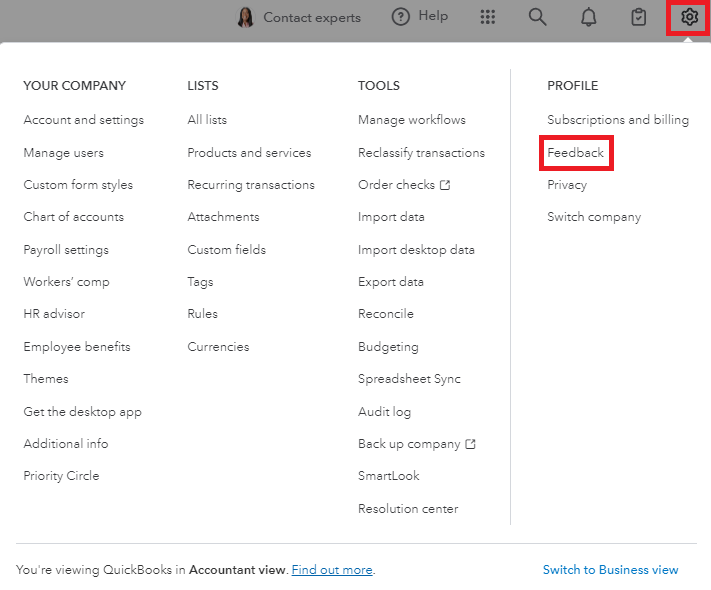Choose Reclassify transactions tool
Viewport: 711px width, 590px height.
tap(421, 153)
